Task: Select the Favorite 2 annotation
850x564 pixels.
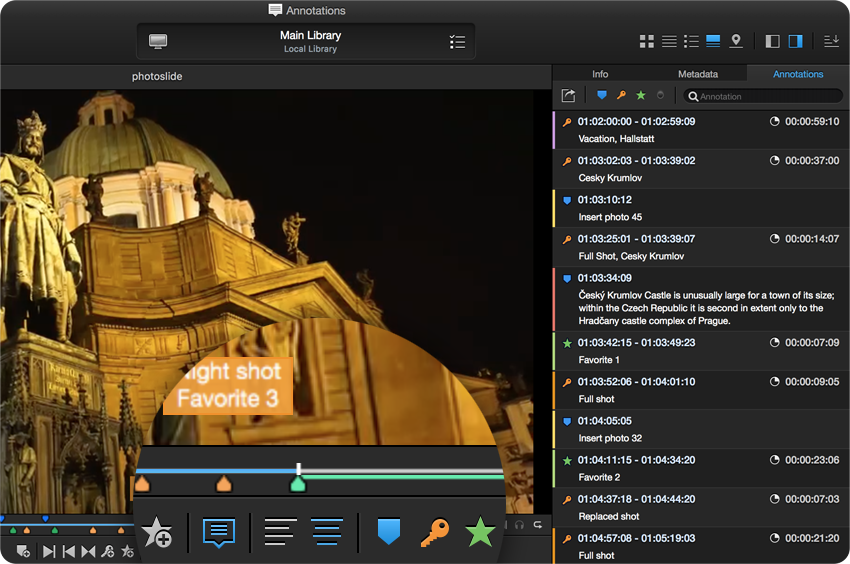Action: pos(701,468)
